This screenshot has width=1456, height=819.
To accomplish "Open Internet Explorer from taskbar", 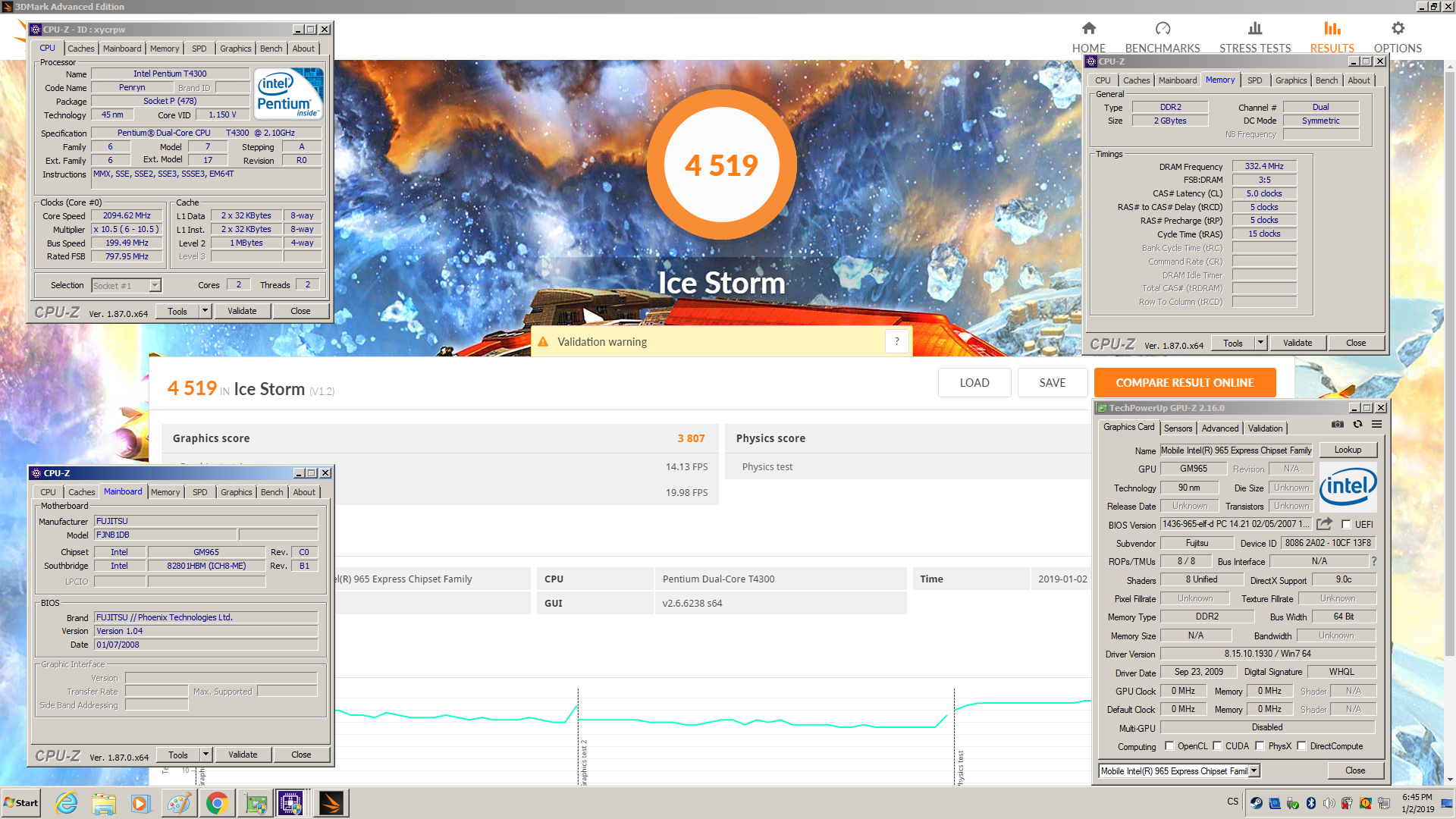I will (x=67, y=803).
